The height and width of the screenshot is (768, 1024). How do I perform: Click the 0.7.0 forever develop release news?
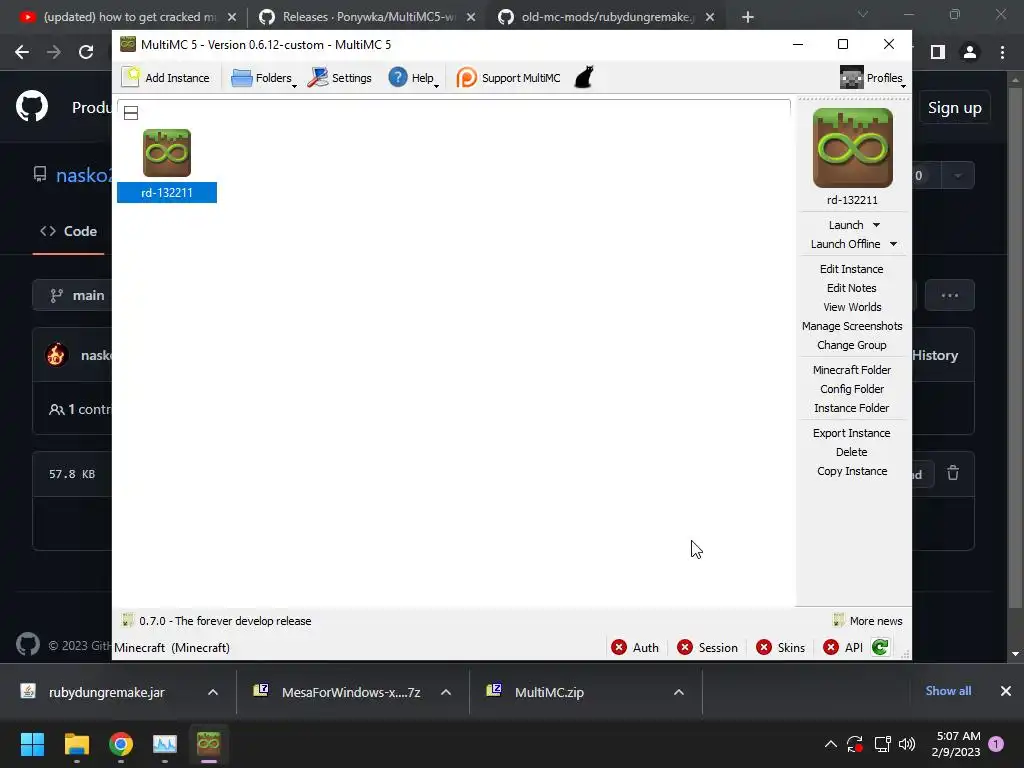(216, 621)
